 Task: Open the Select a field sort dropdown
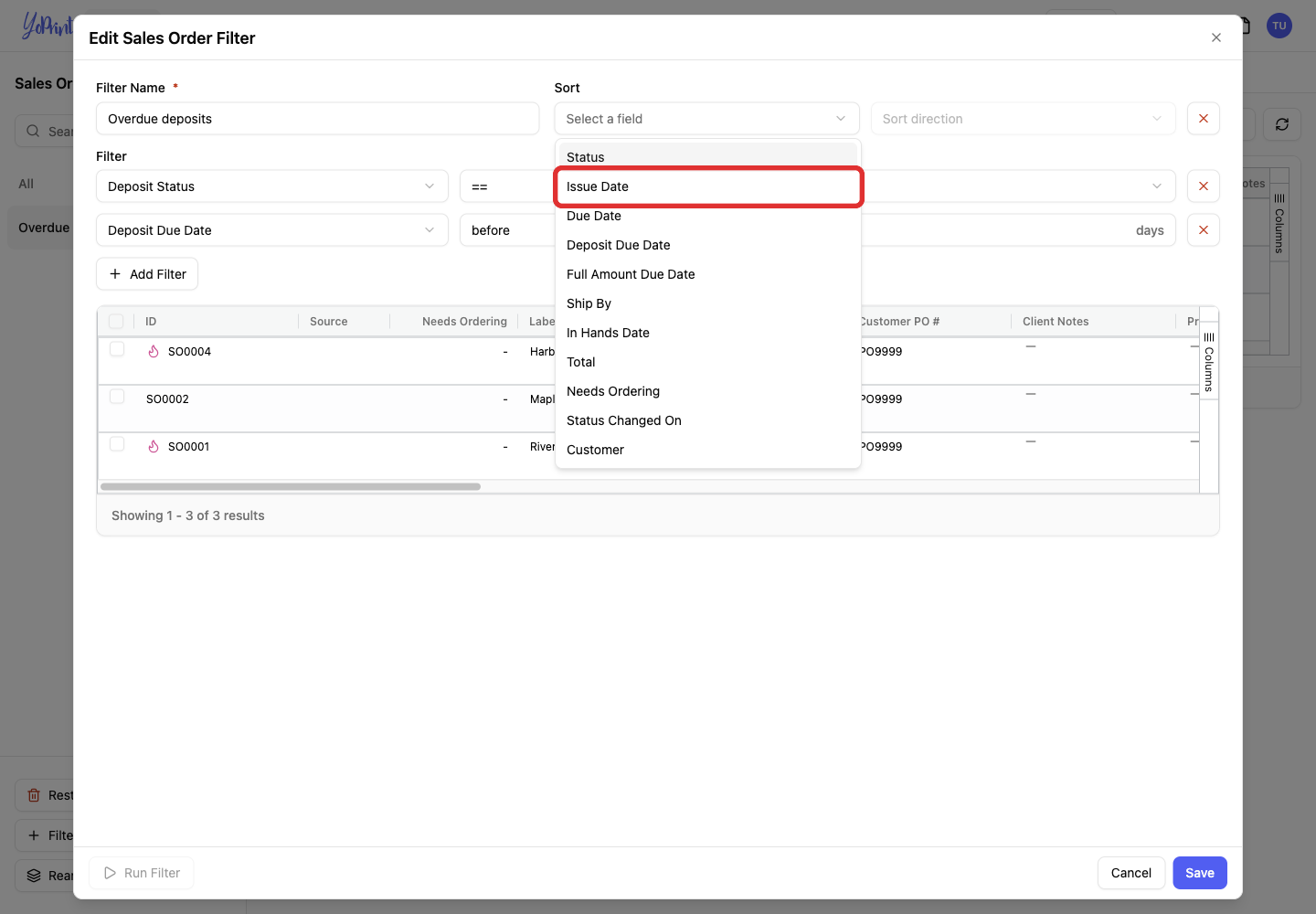706,119
